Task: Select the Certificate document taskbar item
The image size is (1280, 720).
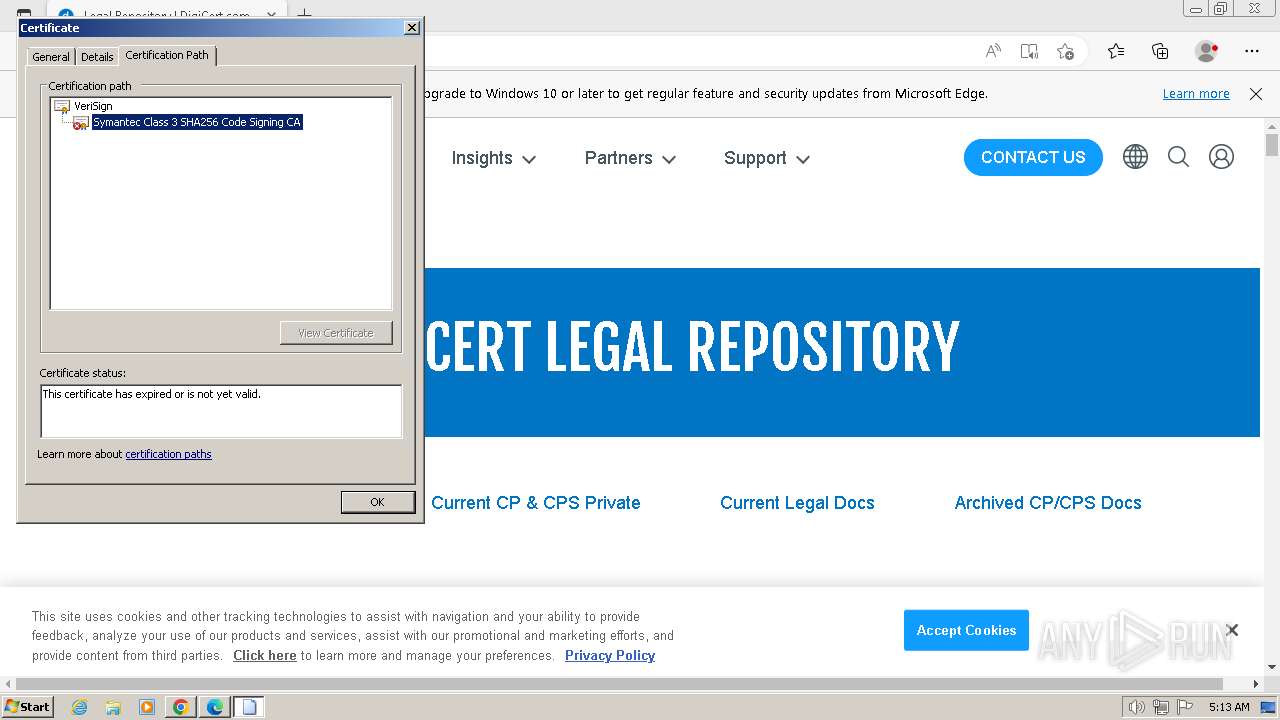Action: pyautogui.click(x=249, y=707)
